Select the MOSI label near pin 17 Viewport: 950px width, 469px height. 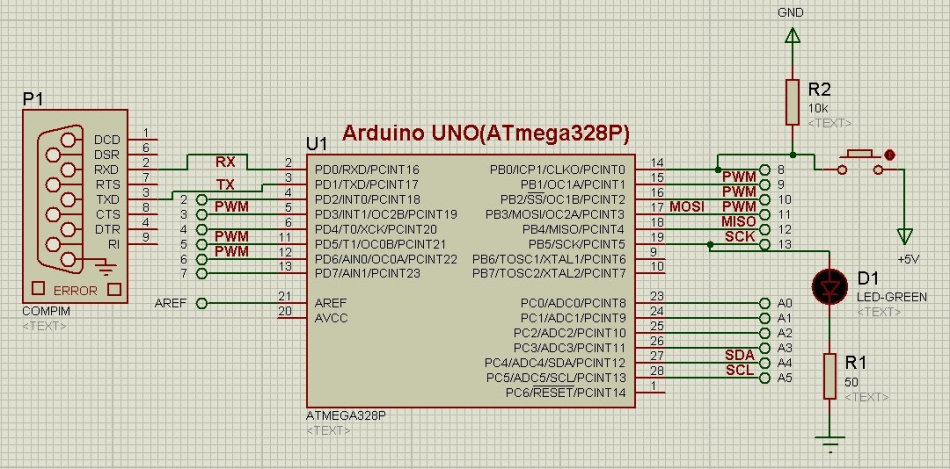click(688, 206)
